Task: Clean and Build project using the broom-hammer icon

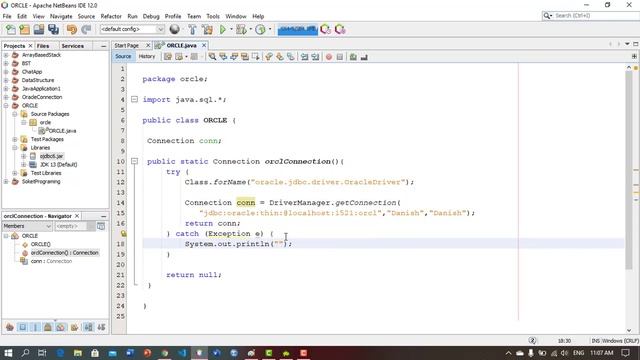Action: (207, 29)
